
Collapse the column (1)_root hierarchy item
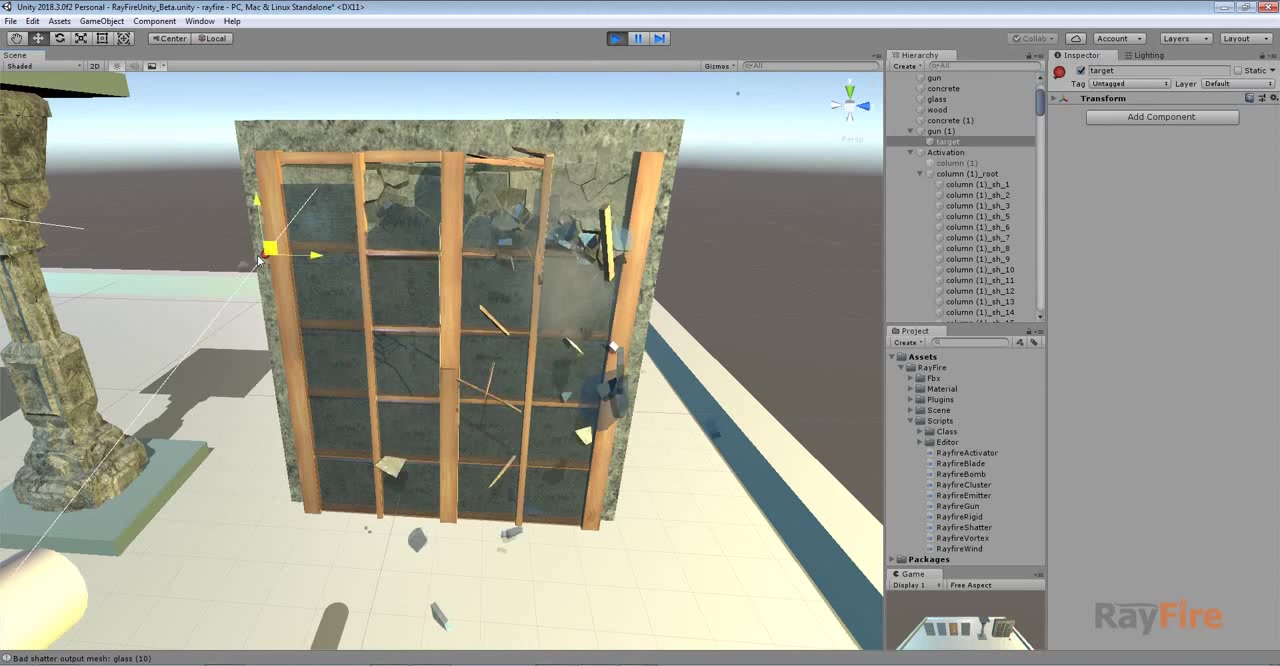click(x=919, y=173)
